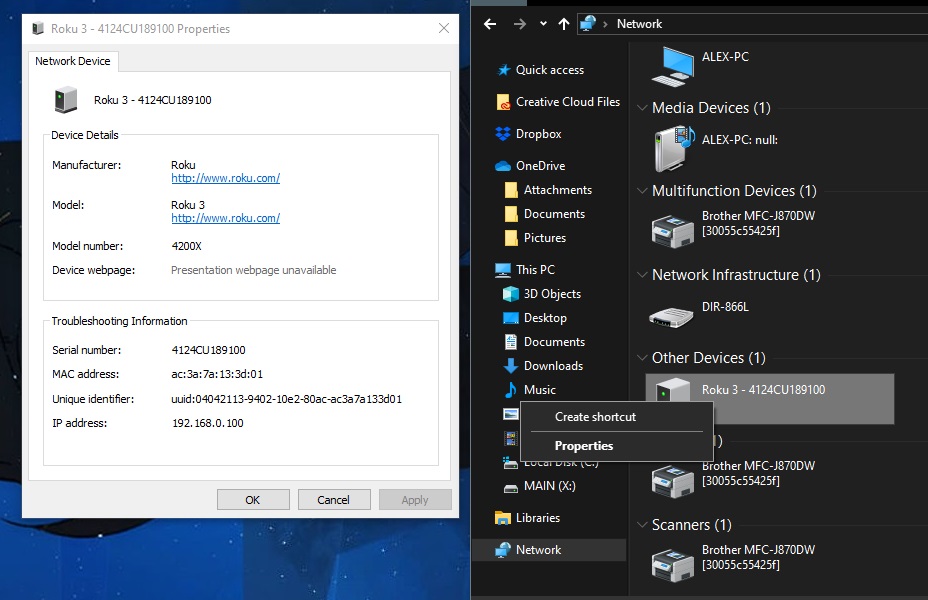Image resolution: width=928 pixels, height=600 pixels.
Task: Click the Apply button in the Properties dialog
Action: coord(415,500)
